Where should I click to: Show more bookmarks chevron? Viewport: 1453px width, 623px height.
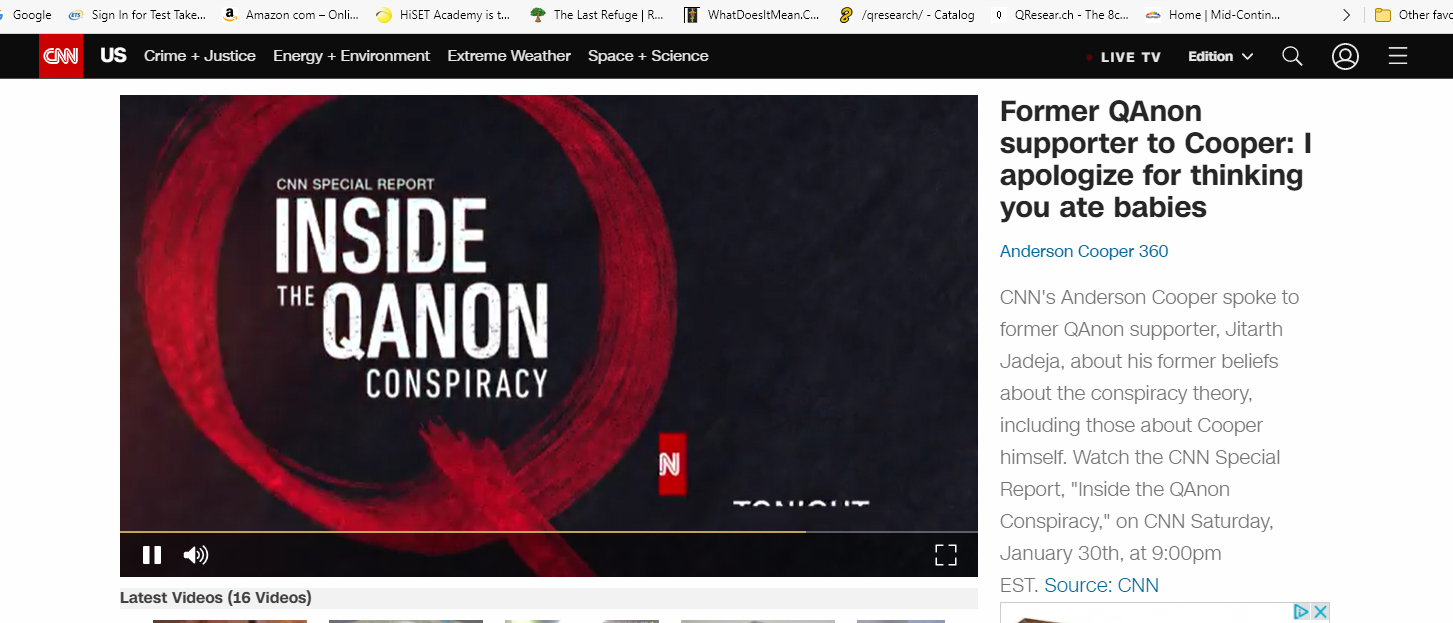[1346, 15]
